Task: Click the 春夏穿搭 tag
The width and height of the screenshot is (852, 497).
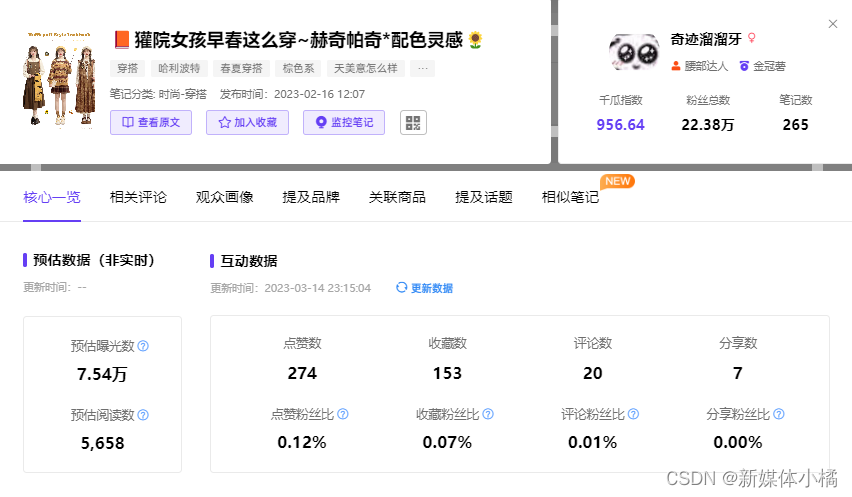Action: [x=241, y=68]
